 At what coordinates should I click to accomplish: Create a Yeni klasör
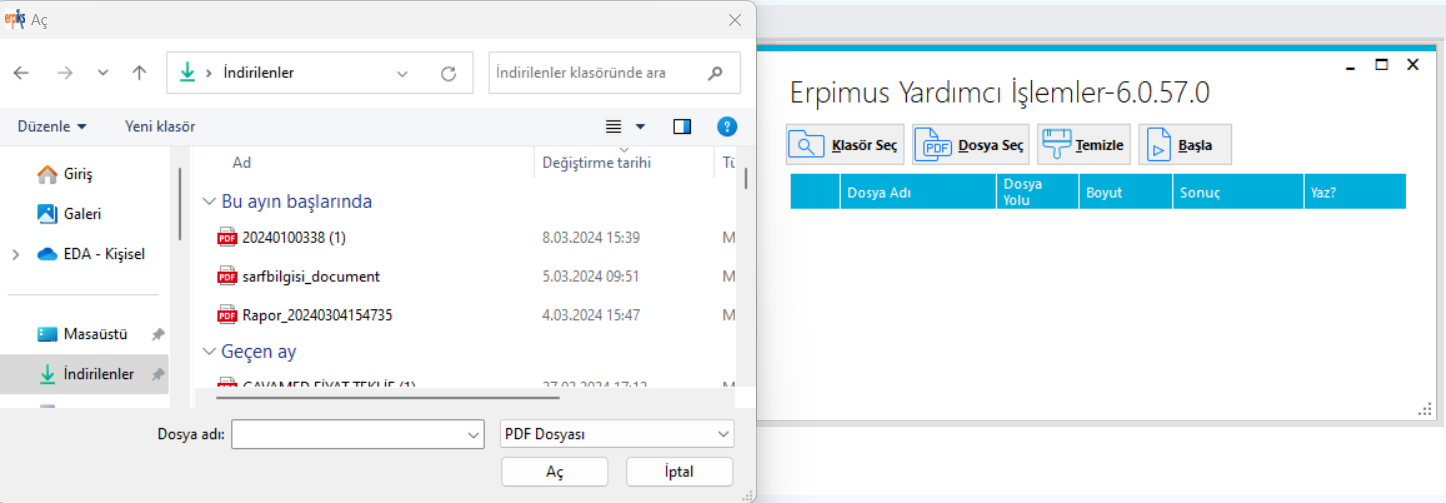(x=160, y=126)
